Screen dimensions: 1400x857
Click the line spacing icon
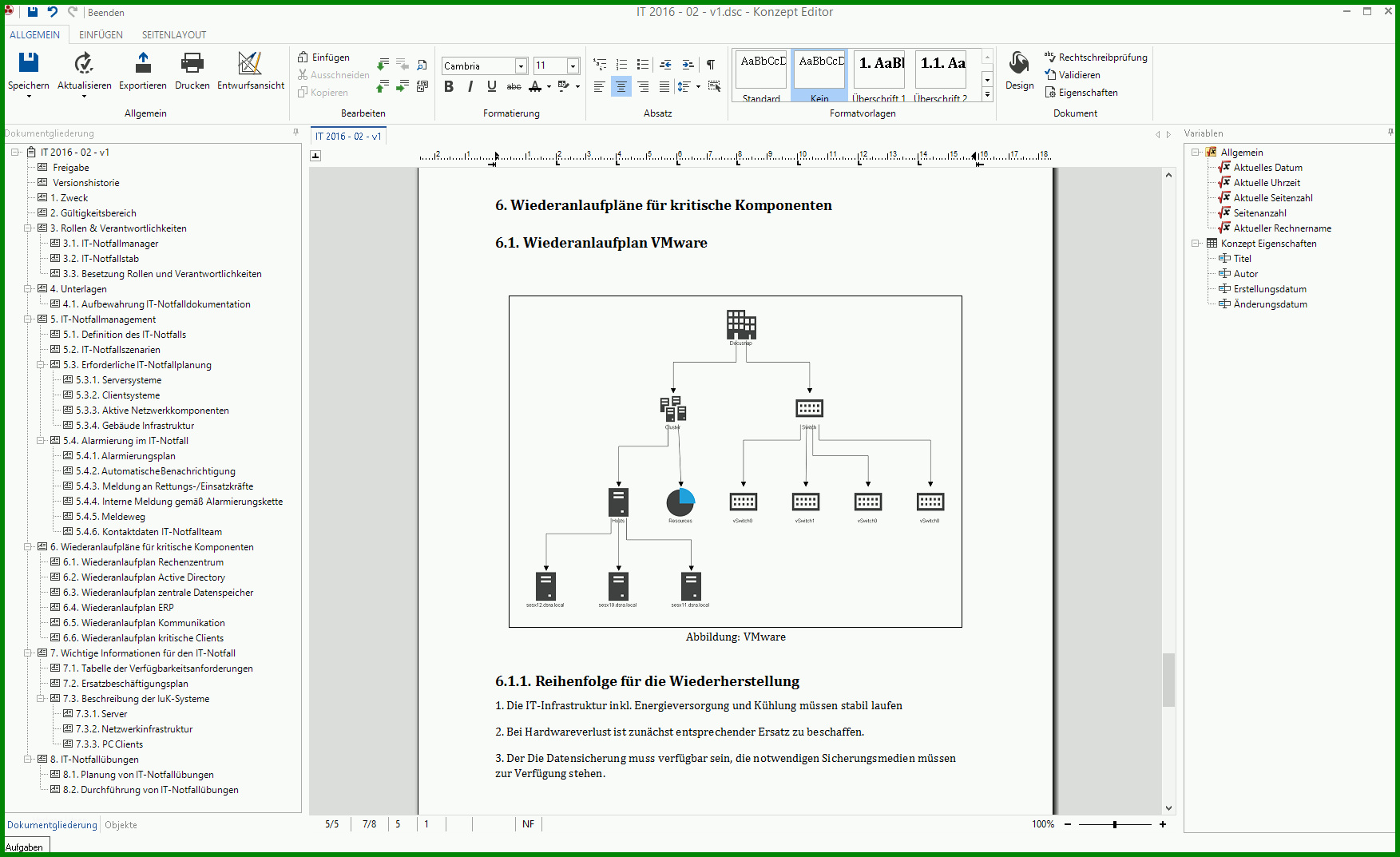pyautogui.click(x=684, y=86)
